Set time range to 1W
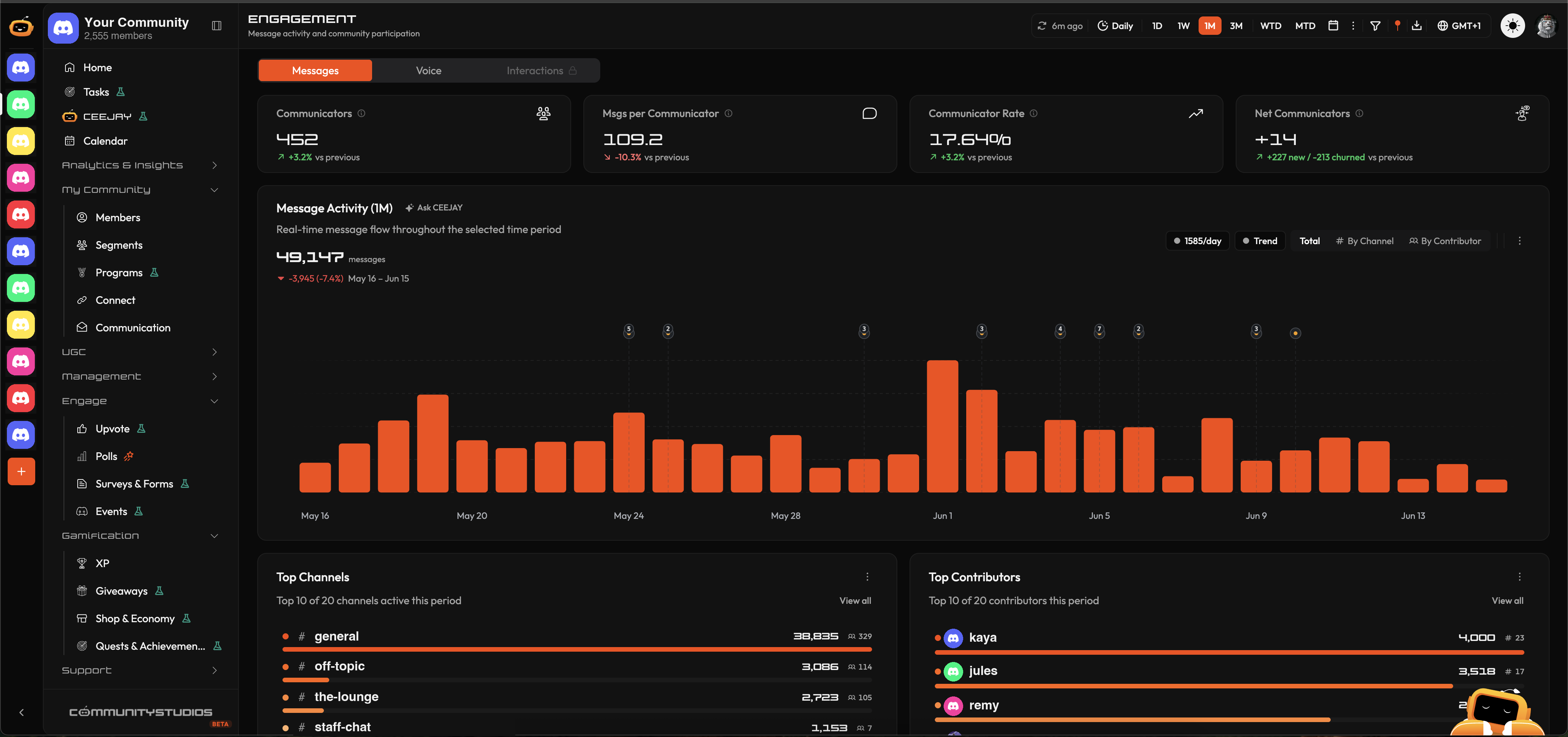 pyautogui.click(x=1183, y=26)
